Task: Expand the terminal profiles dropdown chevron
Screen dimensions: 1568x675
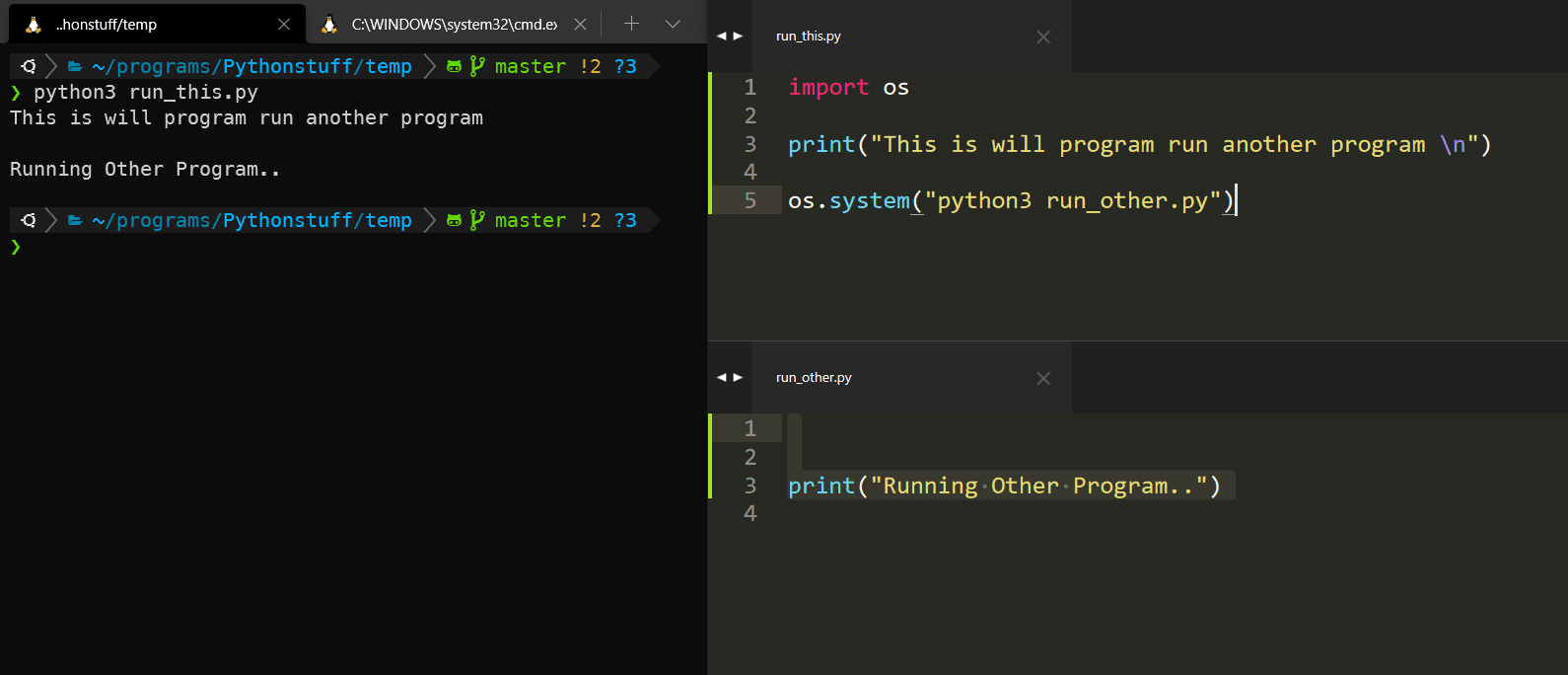Action: pyautogui.click(x=673, y=24)
